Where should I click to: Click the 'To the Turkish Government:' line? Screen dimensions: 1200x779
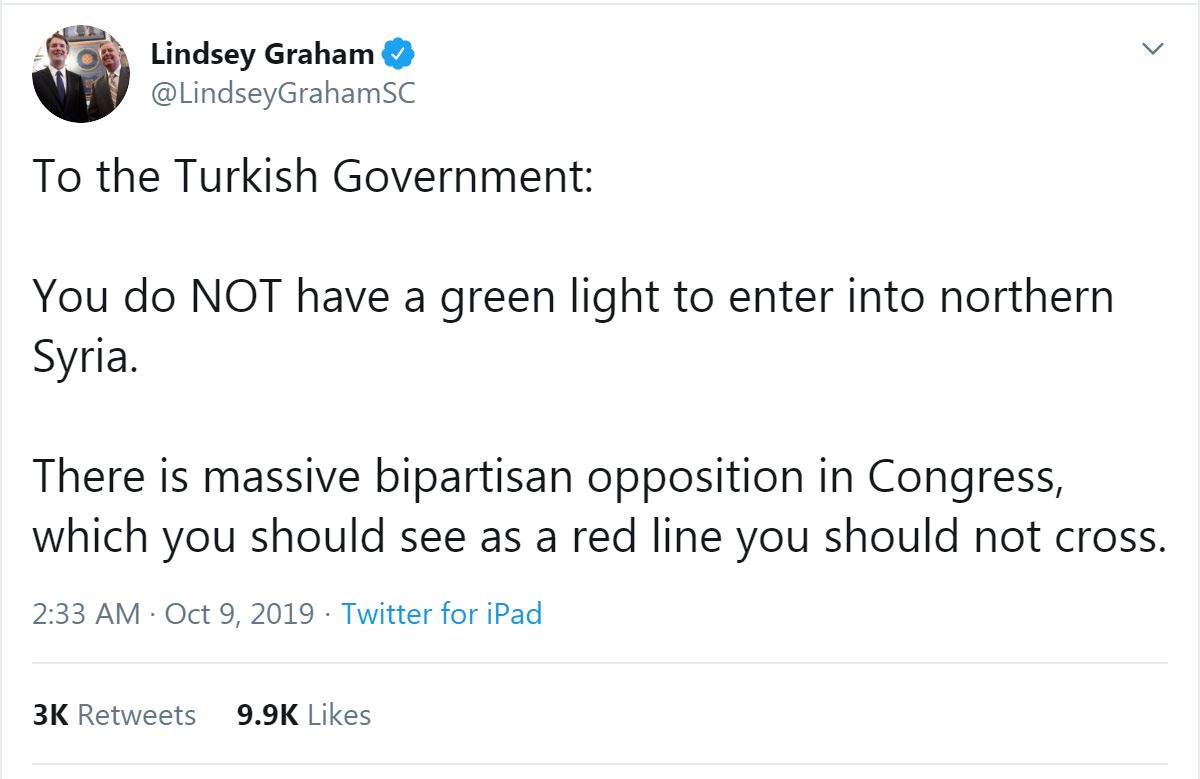(x=314, y=177)
